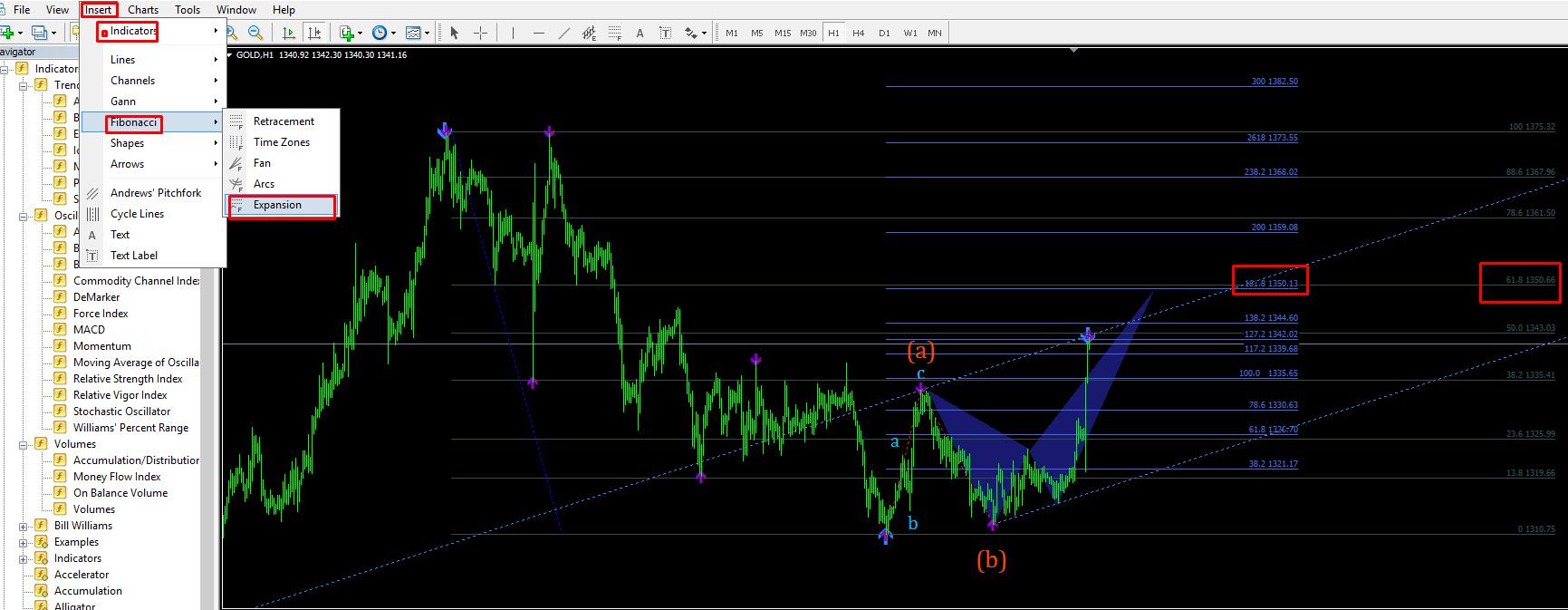Select the trendline drawing tool
The width and height of the screenshot is (1568, 610).
tap(564, 33)
